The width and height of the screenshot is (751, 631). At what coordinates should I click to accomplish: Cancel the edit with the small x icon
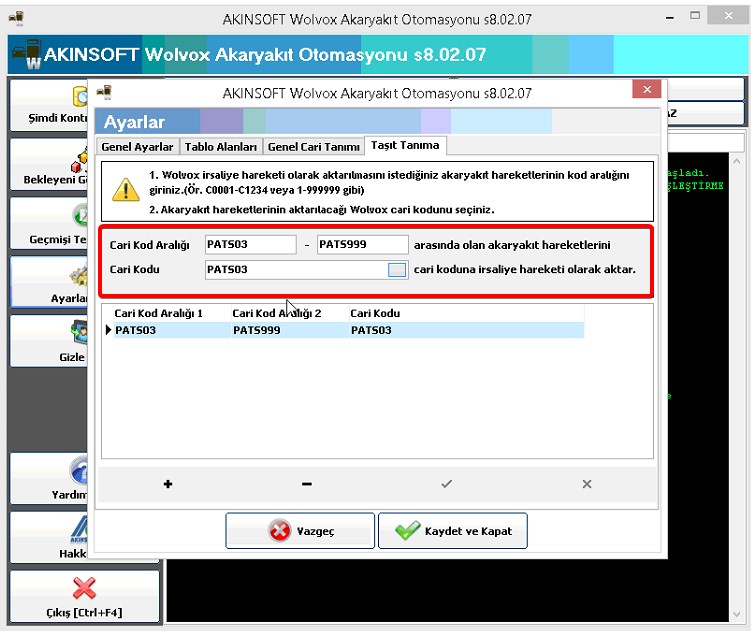pos(587,484)
